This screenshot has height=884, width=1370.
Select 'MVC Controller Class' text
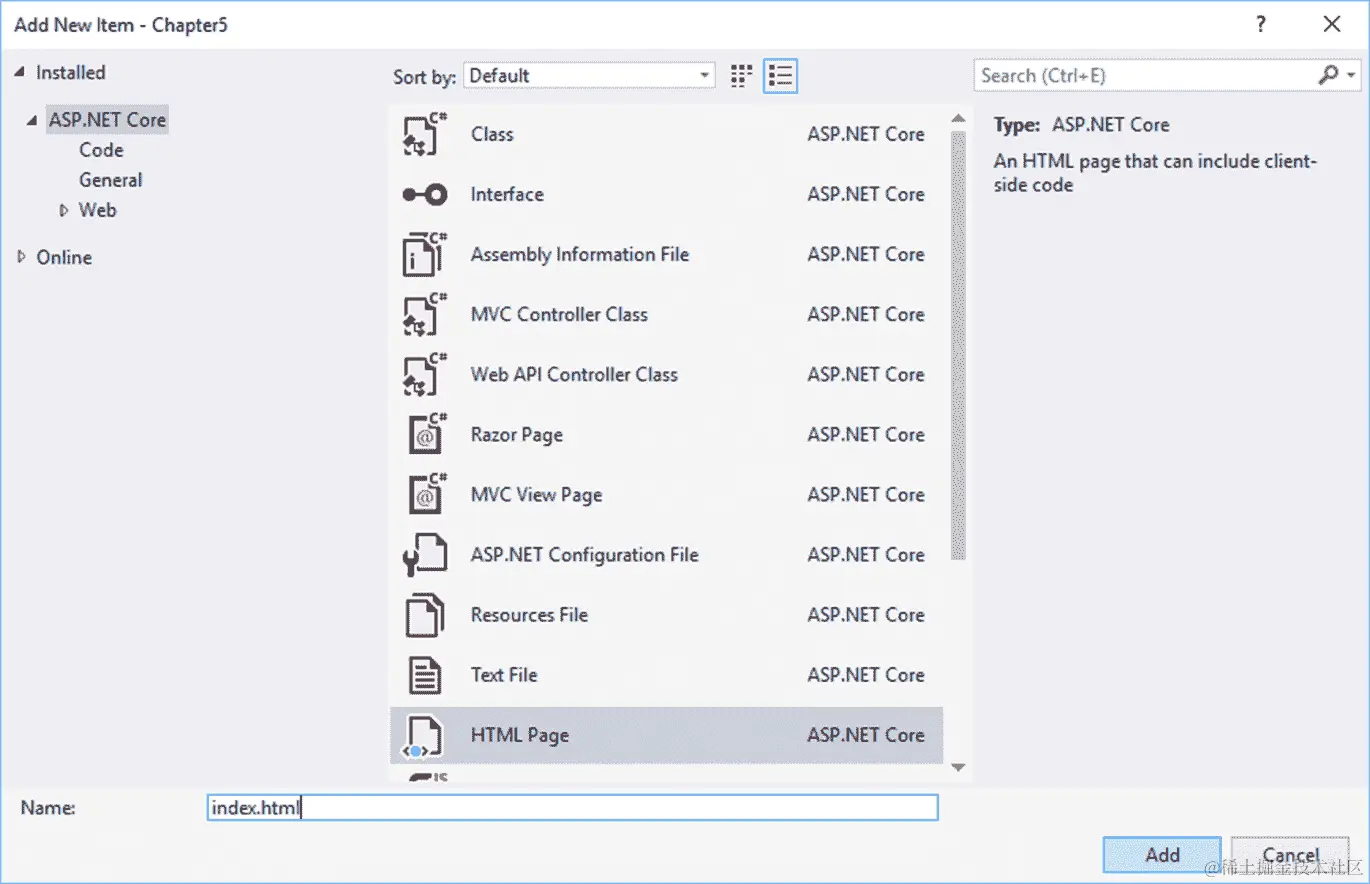coord(559,314)
